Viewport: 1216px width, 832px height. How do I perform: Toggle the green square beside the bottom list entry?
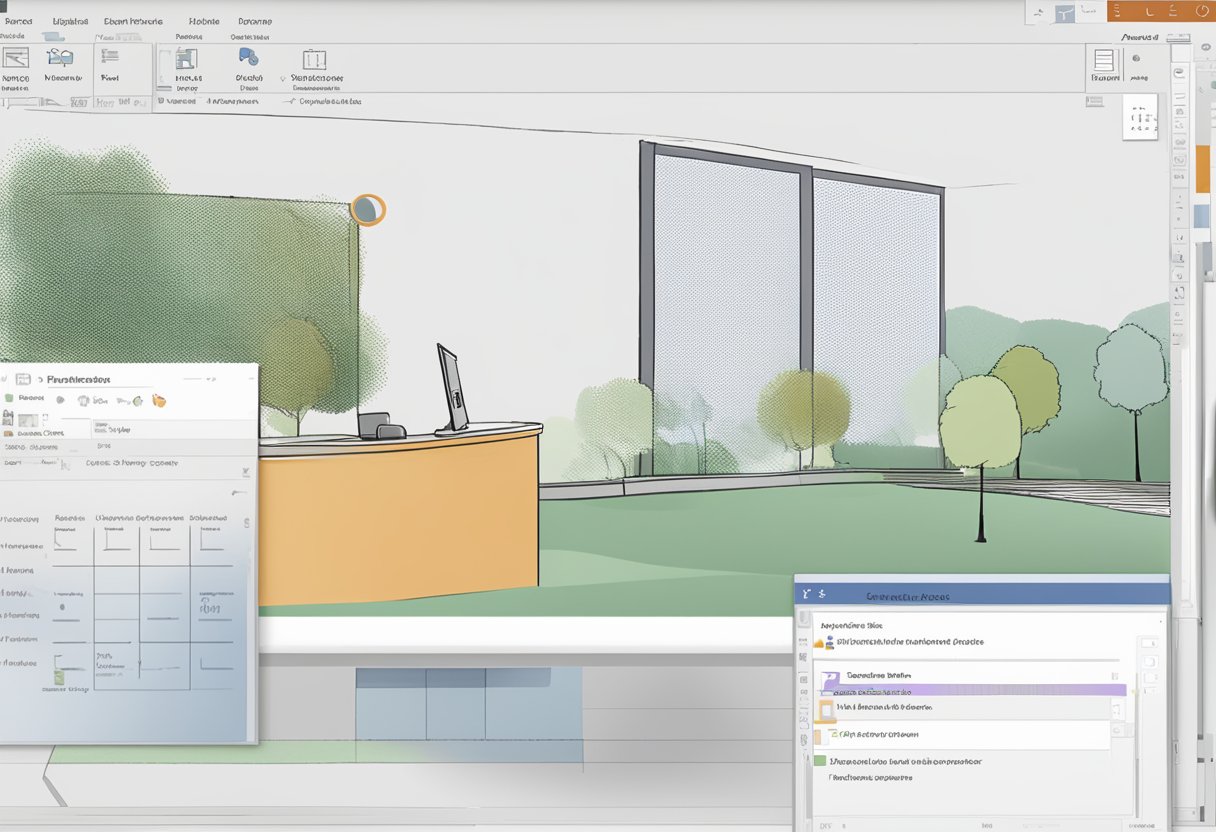822,761
